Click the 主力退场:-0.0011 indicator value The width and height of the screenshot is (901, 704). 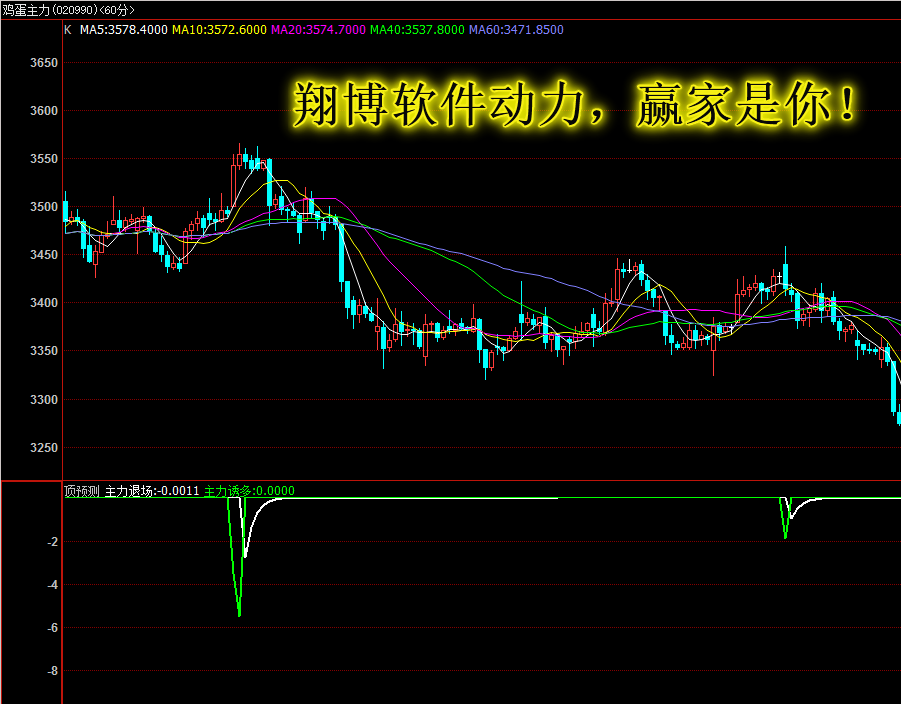click(x=152, y=491)
